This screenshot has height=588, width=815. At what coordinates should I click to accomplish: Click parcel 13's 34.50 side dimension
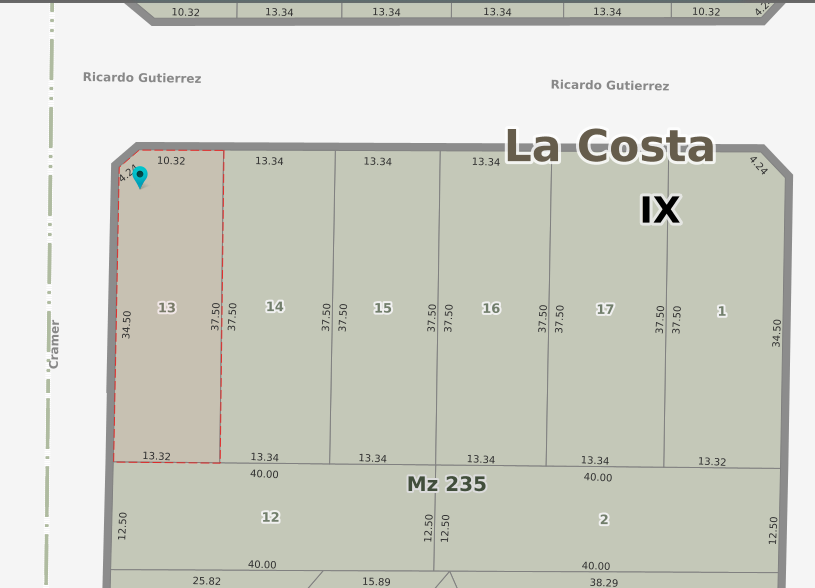coord(127,324)
